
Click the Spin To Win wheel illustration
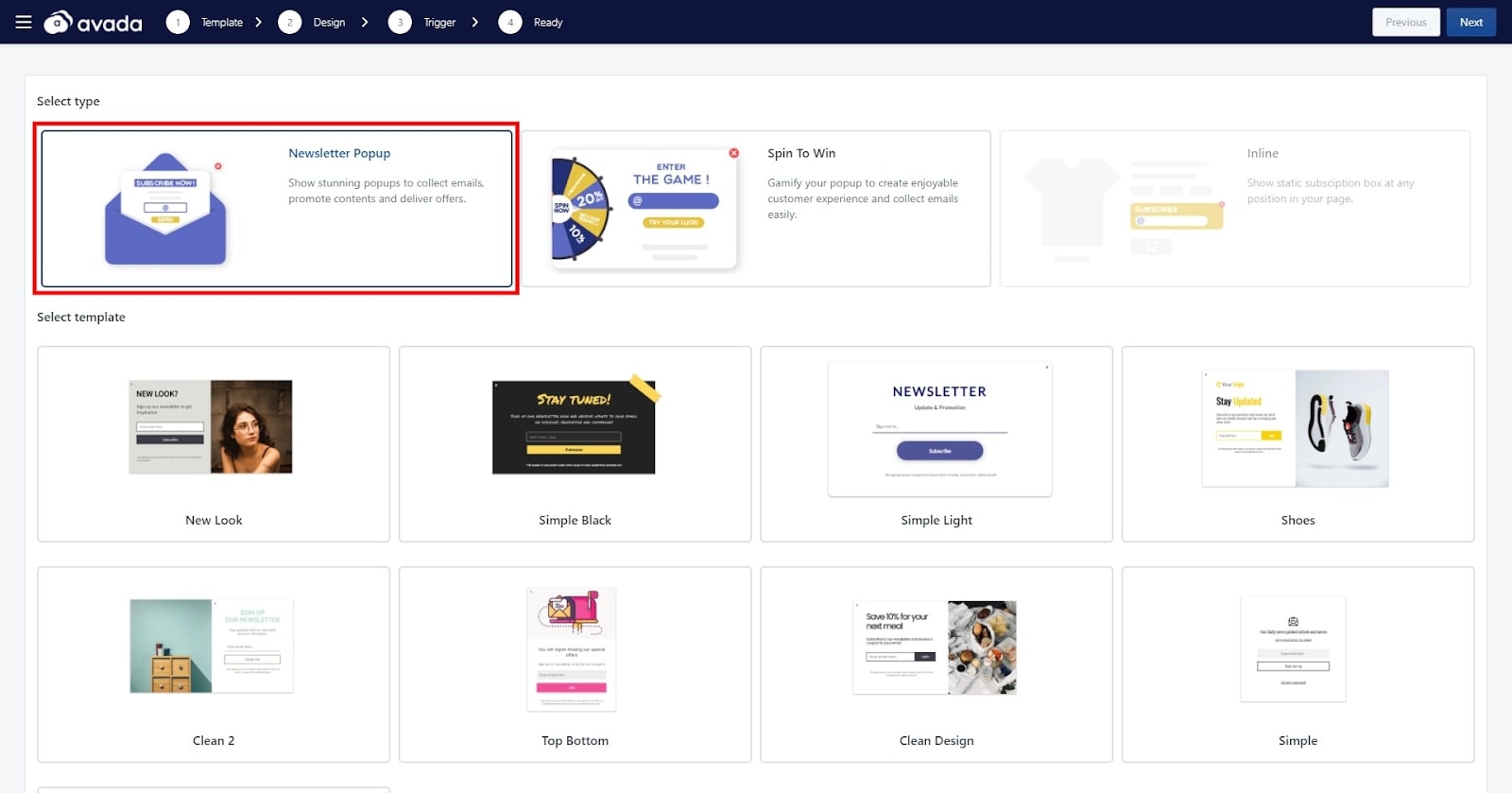click(x=580, y=210)
